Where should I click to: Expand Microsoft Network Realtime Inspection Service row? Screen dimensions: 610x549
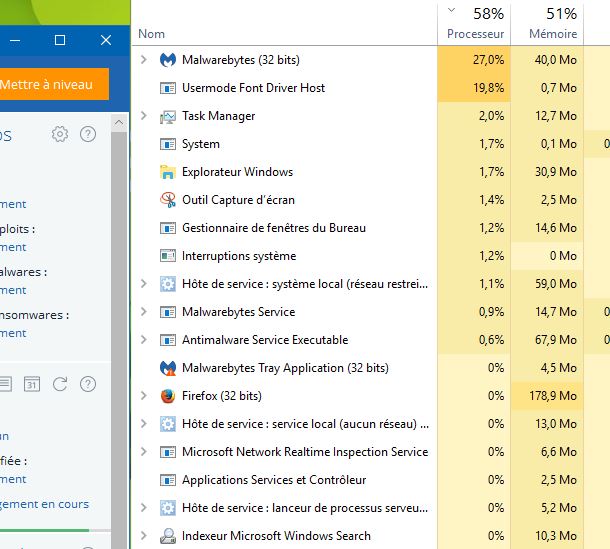coord(144,452)
